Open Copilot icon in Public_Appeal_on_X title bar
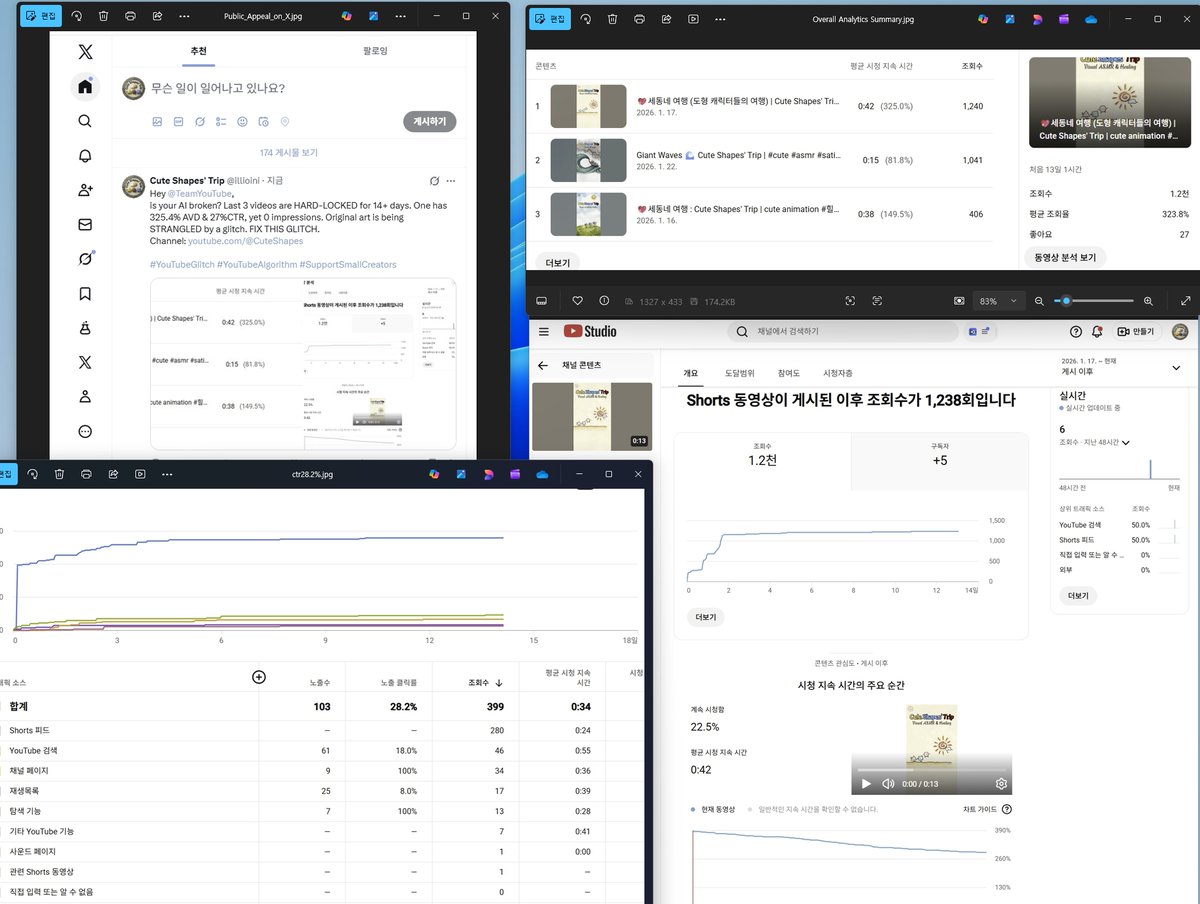The width and height of the screenshot is (1200, 904). tap(347, 17)
